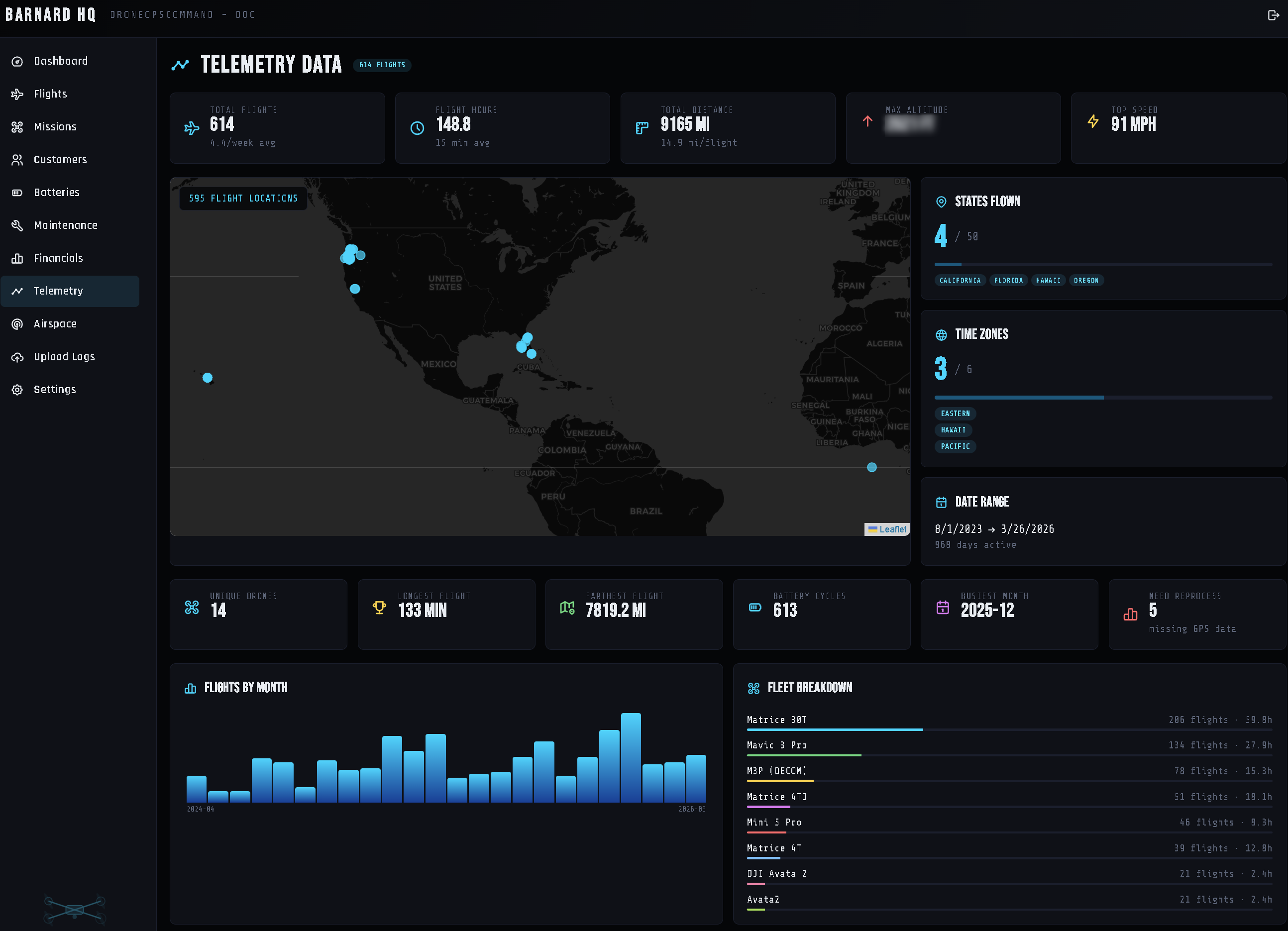
Task: Click the Maintenance wrench icon
Action: pos(17,225)
